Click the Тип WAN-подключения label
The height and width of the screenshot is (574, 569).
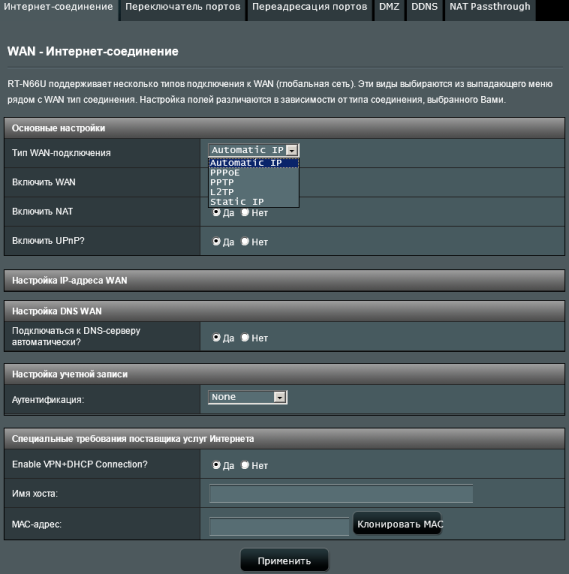(61, 153)
